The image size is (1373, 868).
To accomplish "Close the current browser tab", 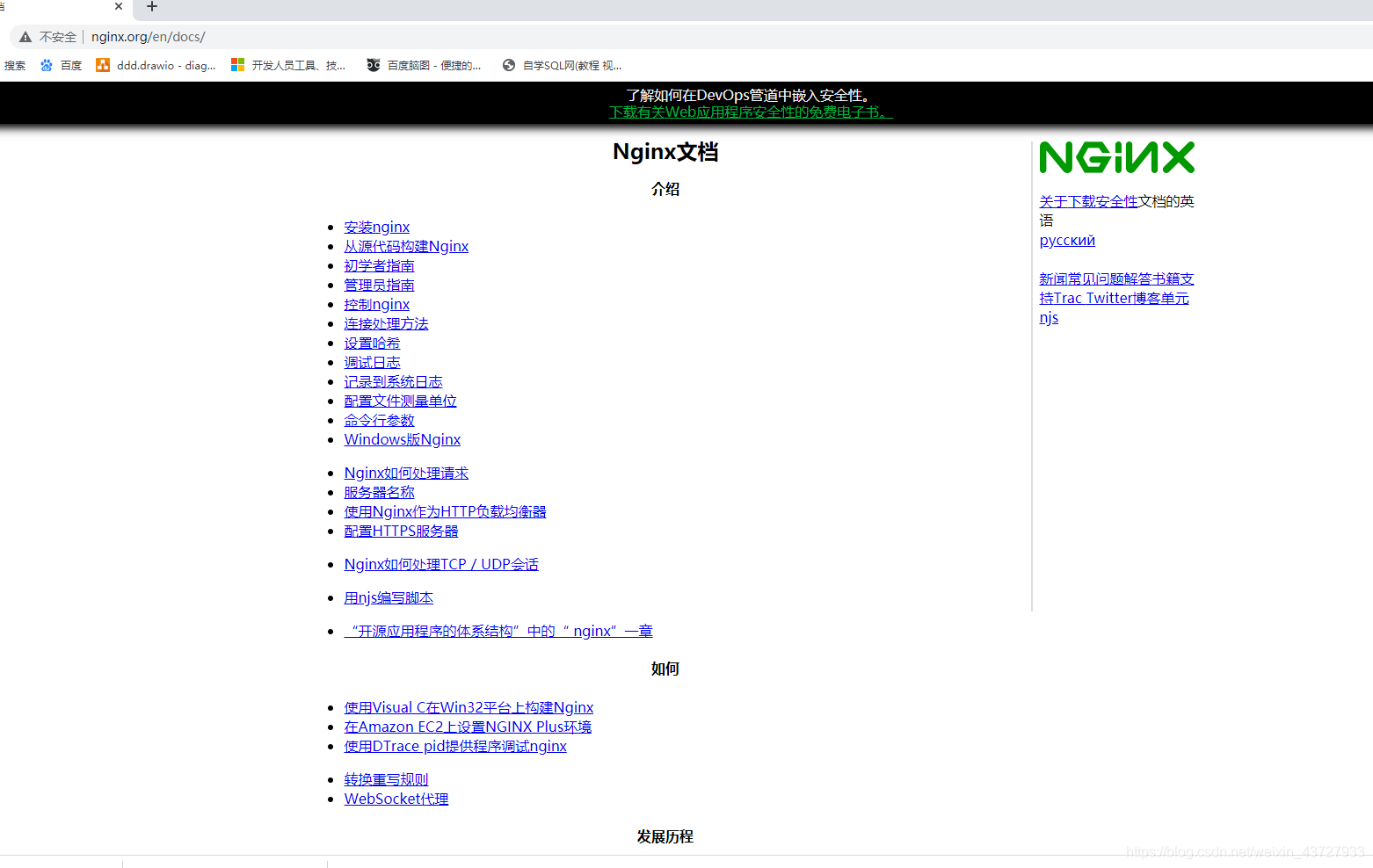I will (x=119, y=6).
